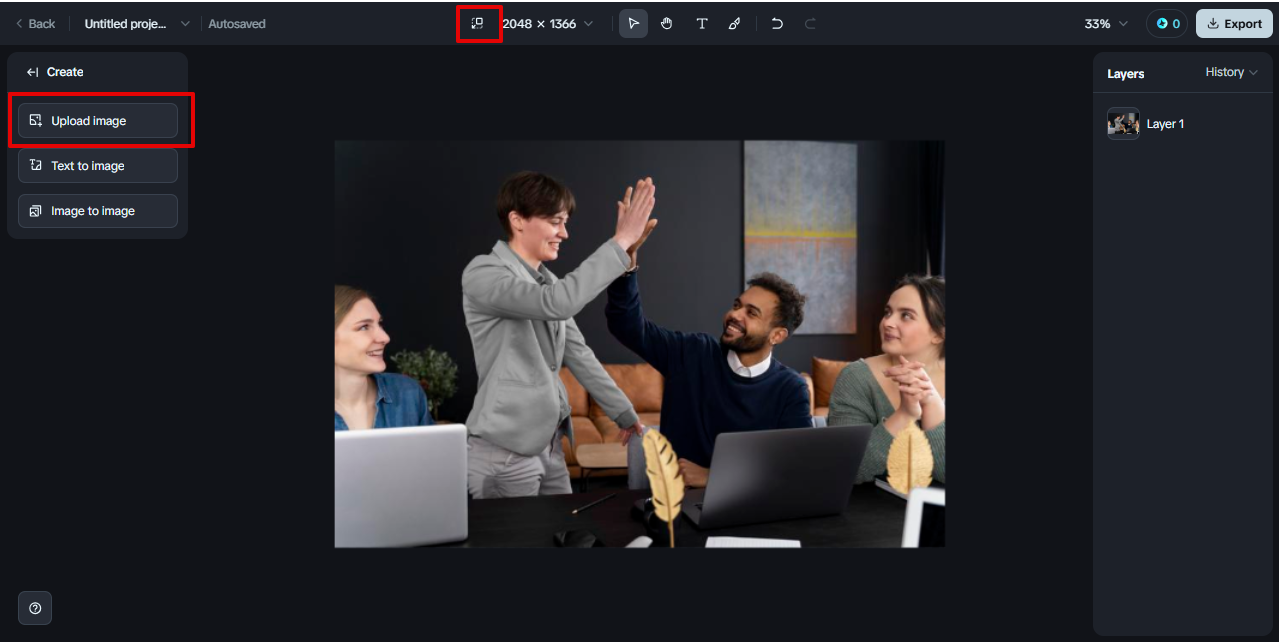Select the pointer selection tool
1279x642 pixels.
633,24
